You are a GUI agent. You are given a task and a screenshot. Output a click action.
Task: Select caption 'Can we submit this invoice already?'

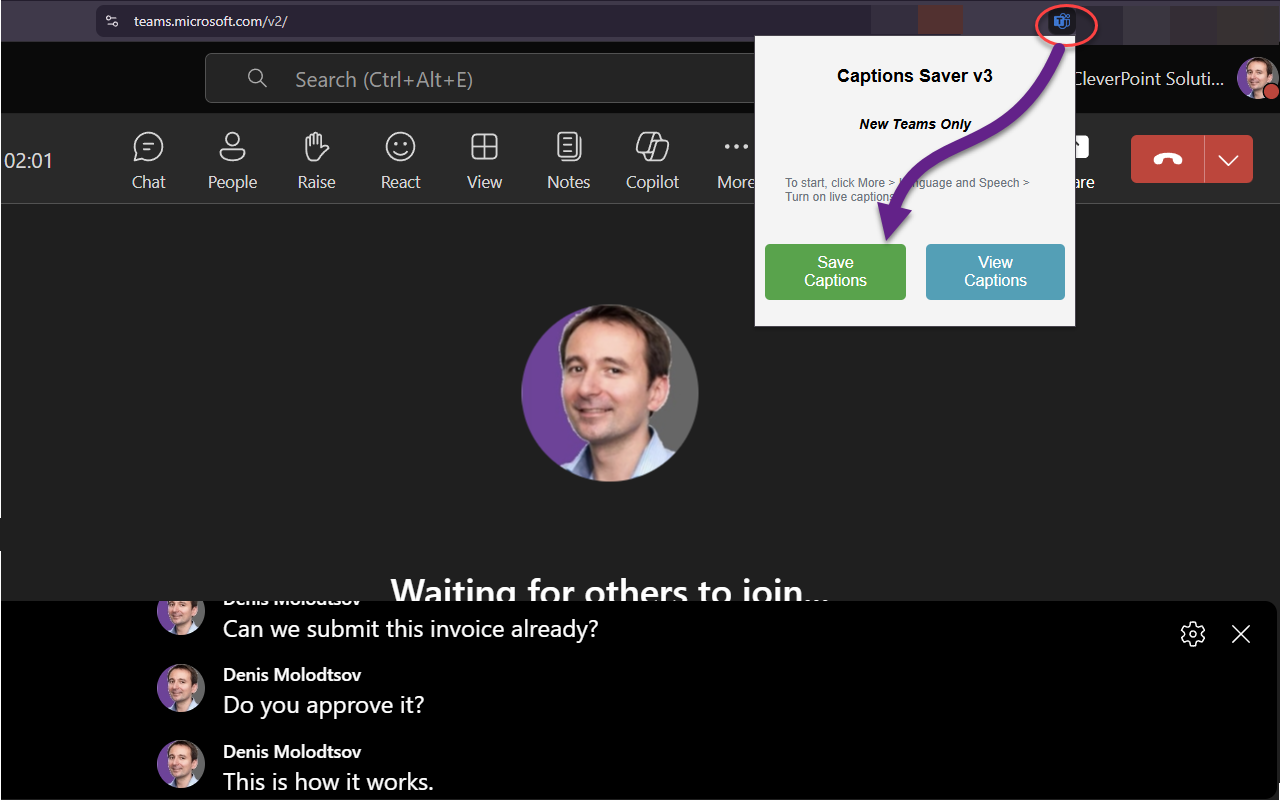tap(411, 629)
